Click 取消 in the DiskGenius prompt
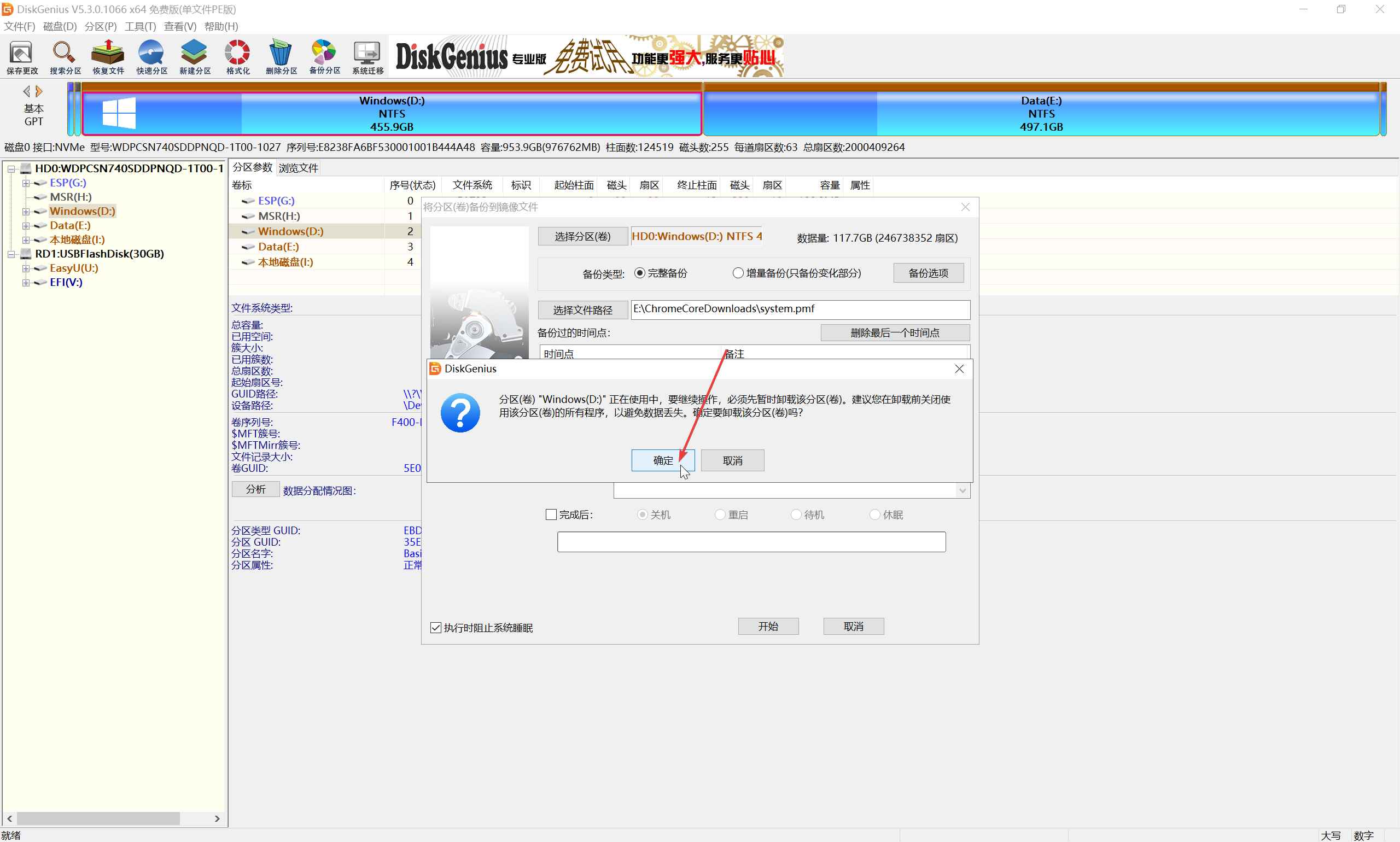This screenshot has width=1400, height=842. click(x=732, y=460)
